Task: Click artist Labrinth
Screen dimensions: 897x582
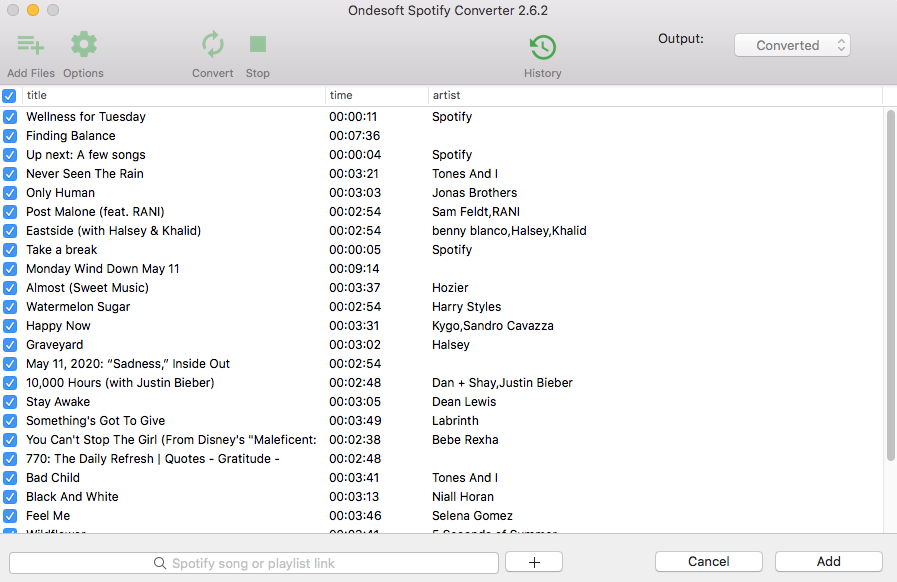Action: point(455,421)
